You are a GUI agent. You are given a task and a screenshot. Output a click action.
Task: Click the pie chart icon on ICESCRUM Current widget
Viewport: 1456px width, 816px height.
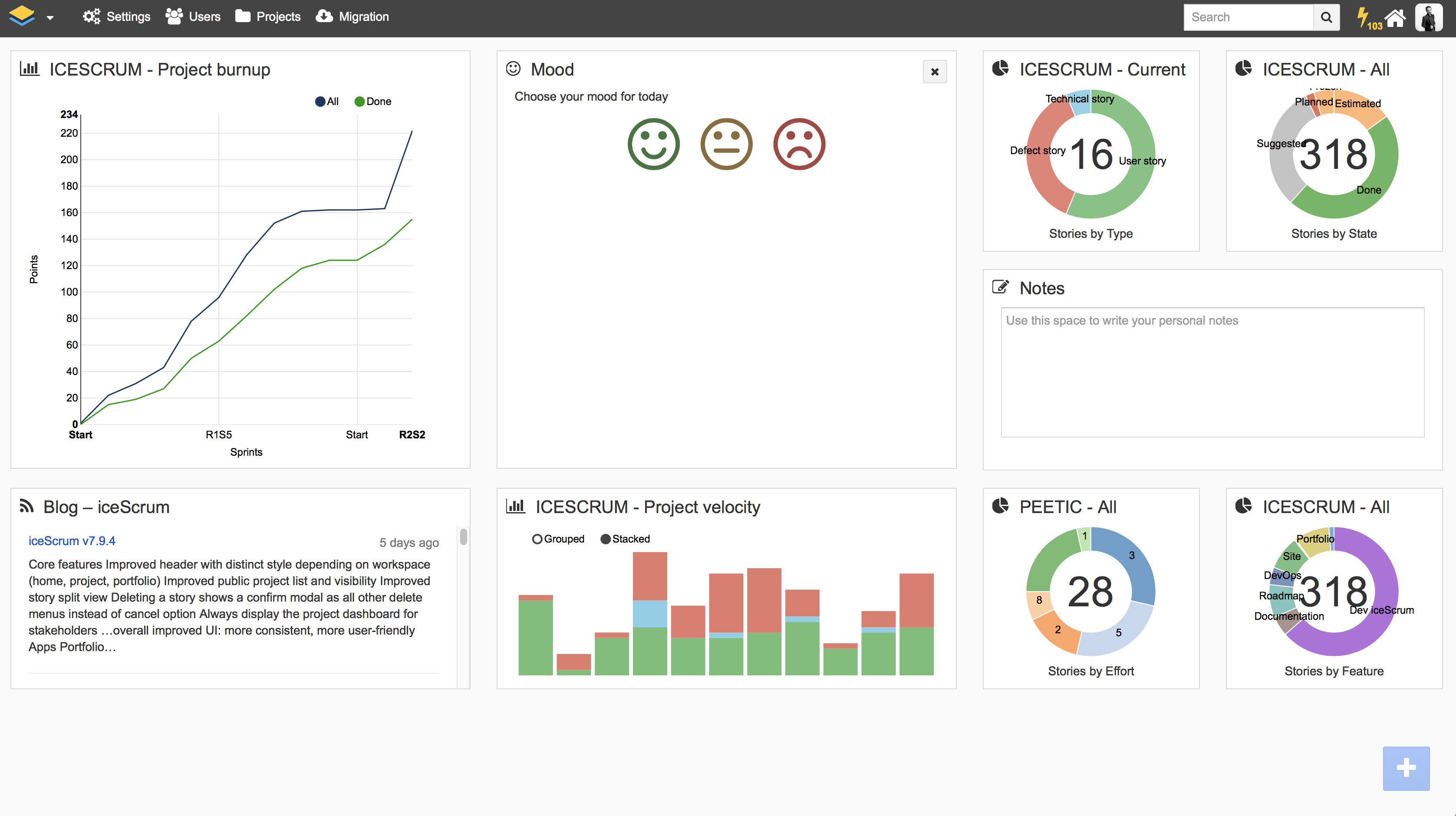[1001, 69]
